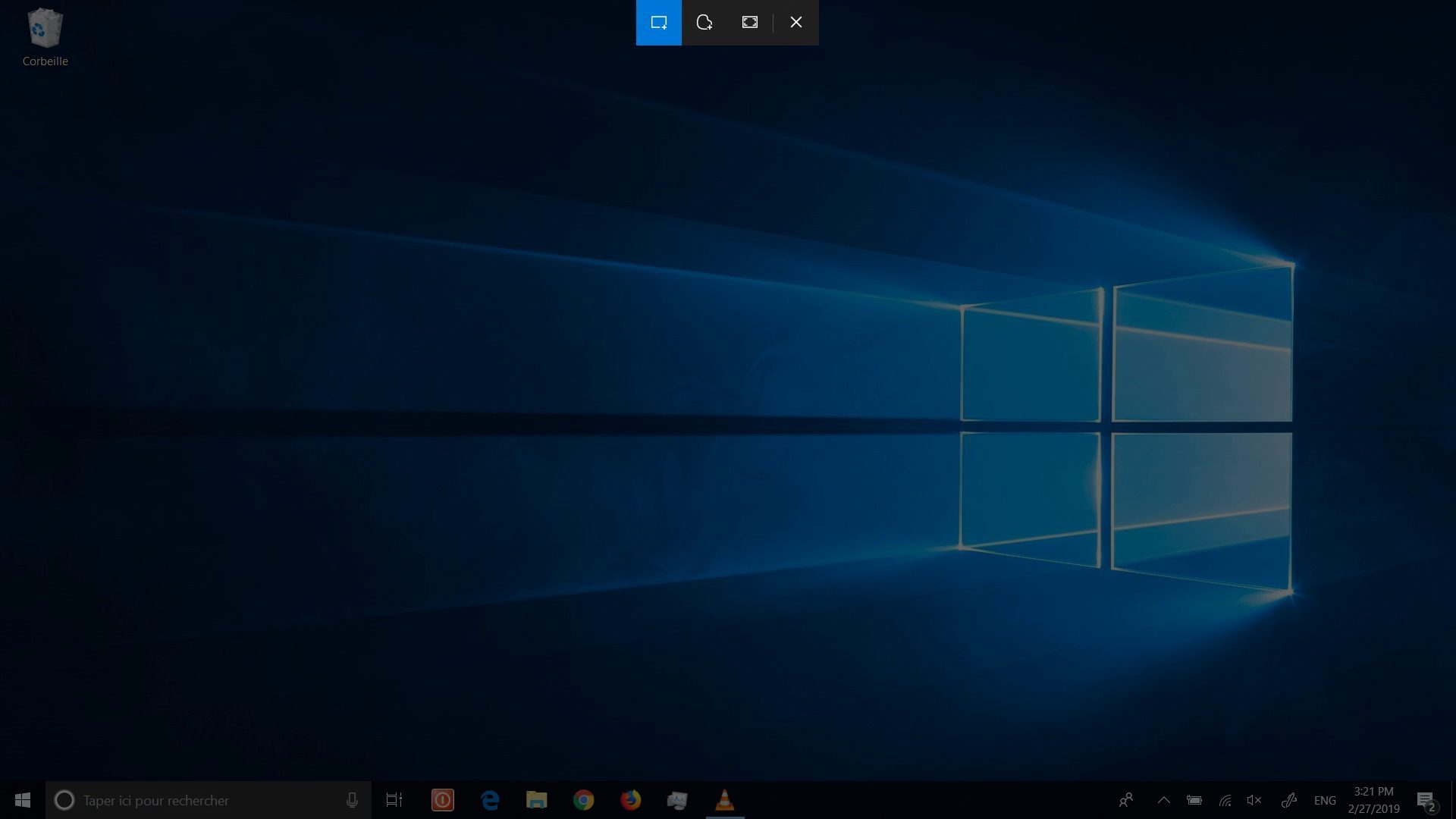Select the Rectangular Snip mode
1456x819 pixels.
658,23
